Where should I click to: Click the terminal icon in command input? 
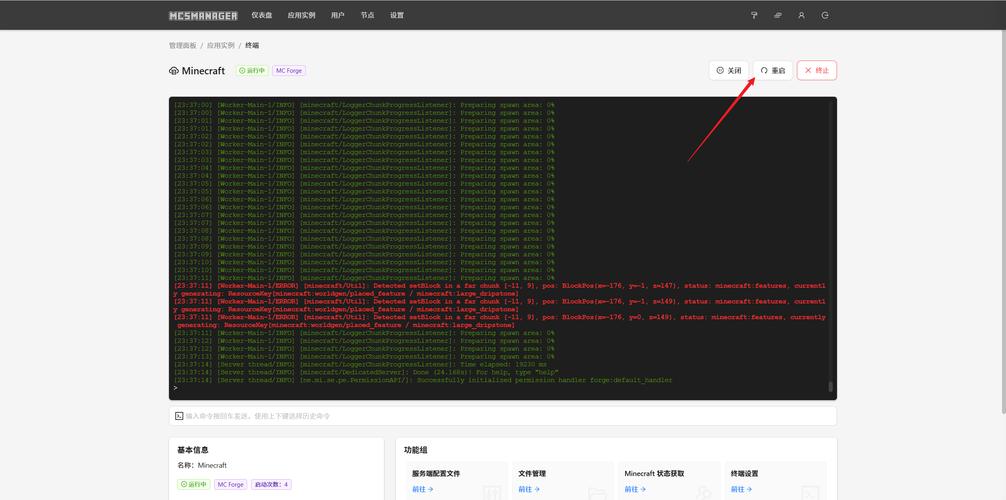coord(179,415)
